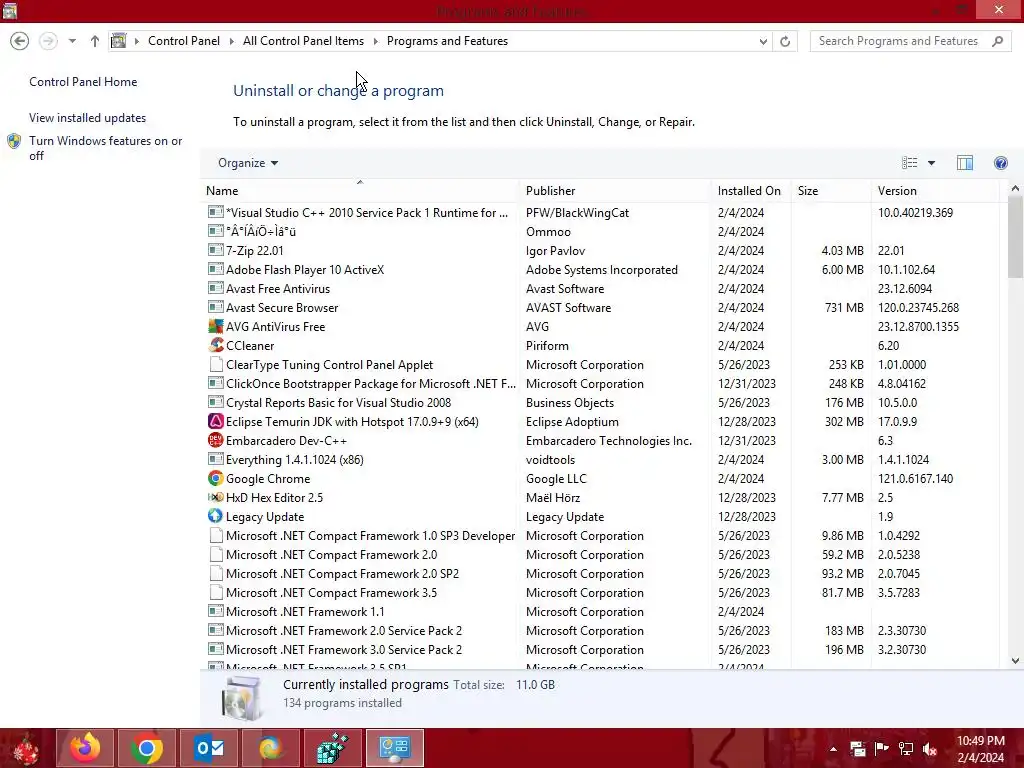
Task: Select Crystal Reports Basic for Visual Studio 2008
Action: click(x=338, y=403)
